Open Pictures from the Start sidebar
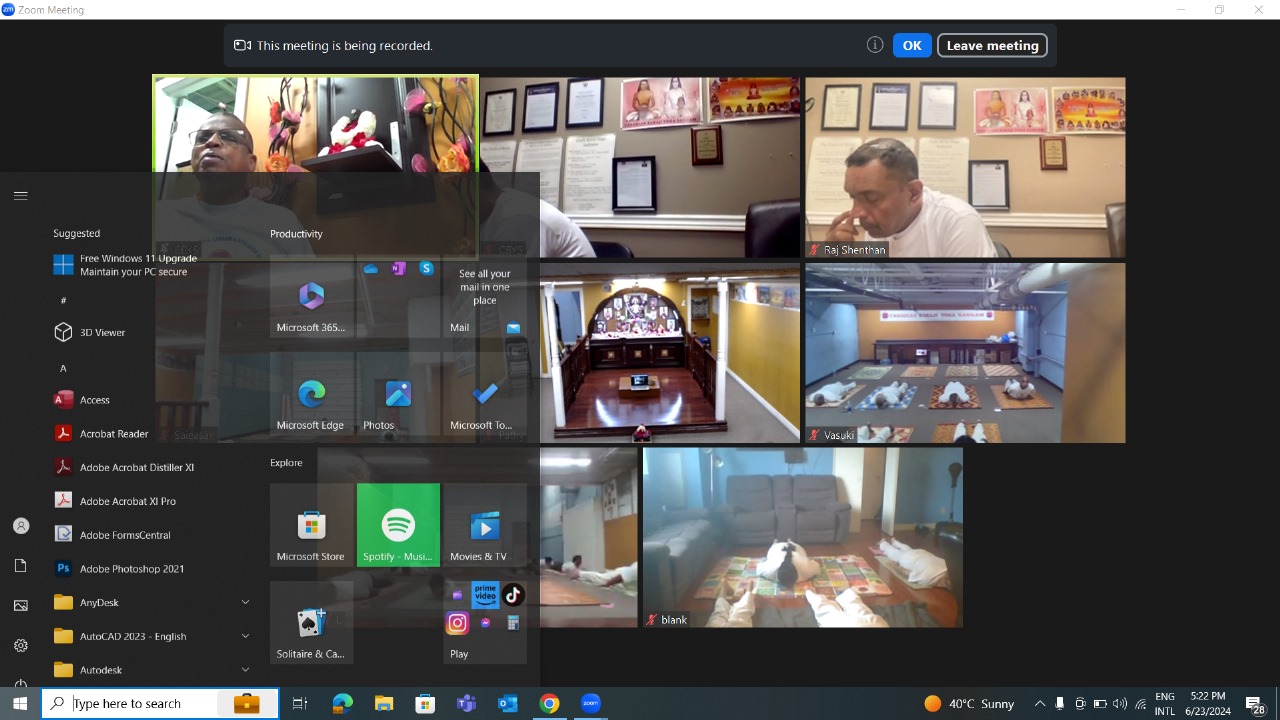Viewport: 1280px width, 720px height. [21, 606]
